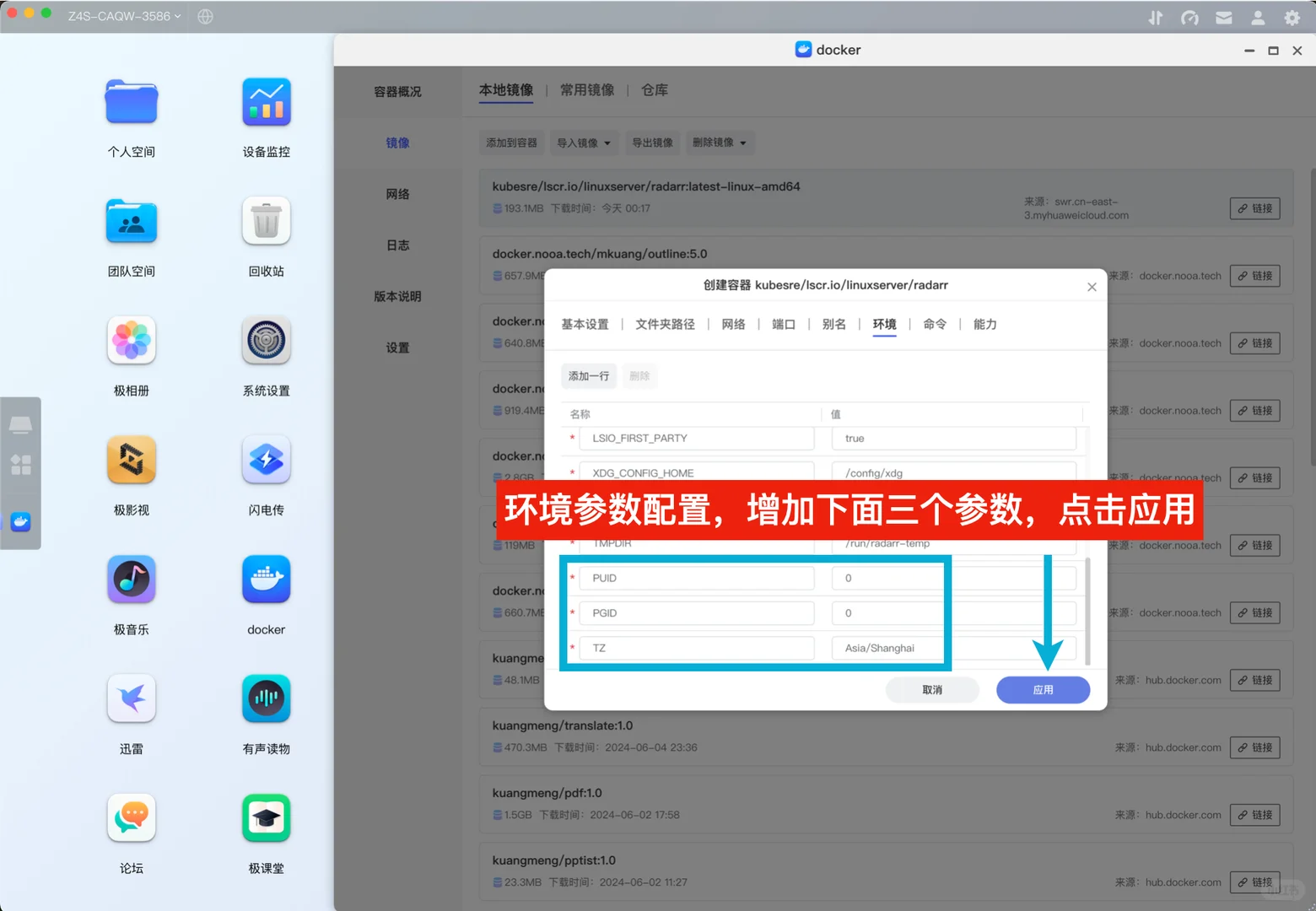Viewport: 1316px width, 911px height.
Task: Open 极音乐 music app
Action: point(131,579)
